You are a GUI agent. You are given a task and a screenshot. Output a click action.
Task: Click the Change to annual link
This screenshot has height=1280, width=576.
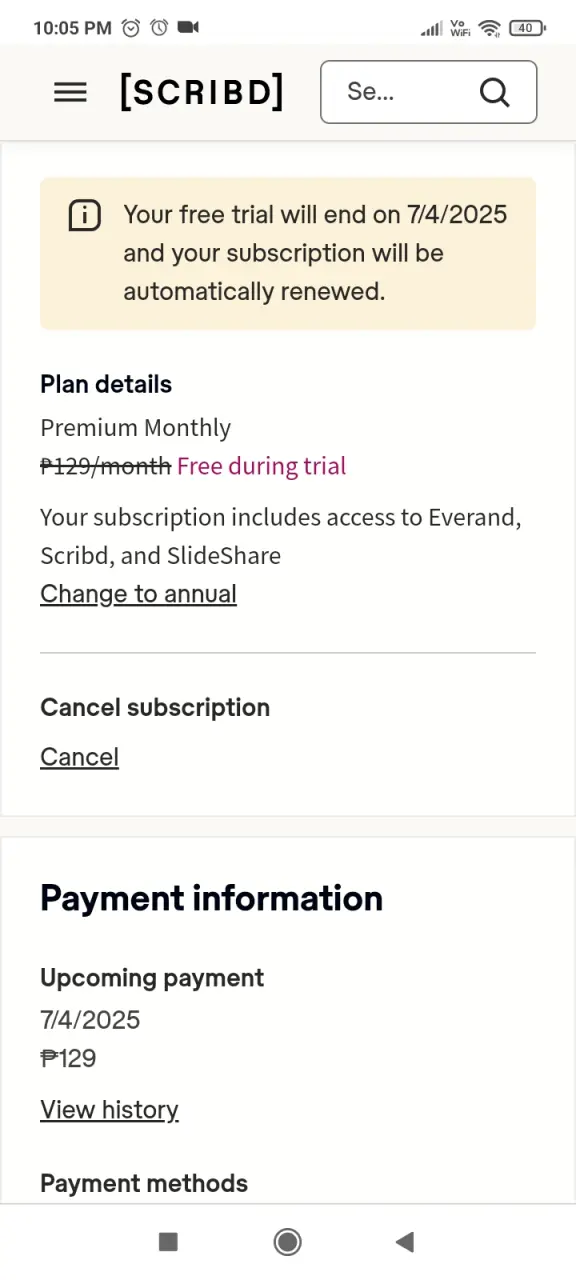pyautogui.click(x=138, y=594)
